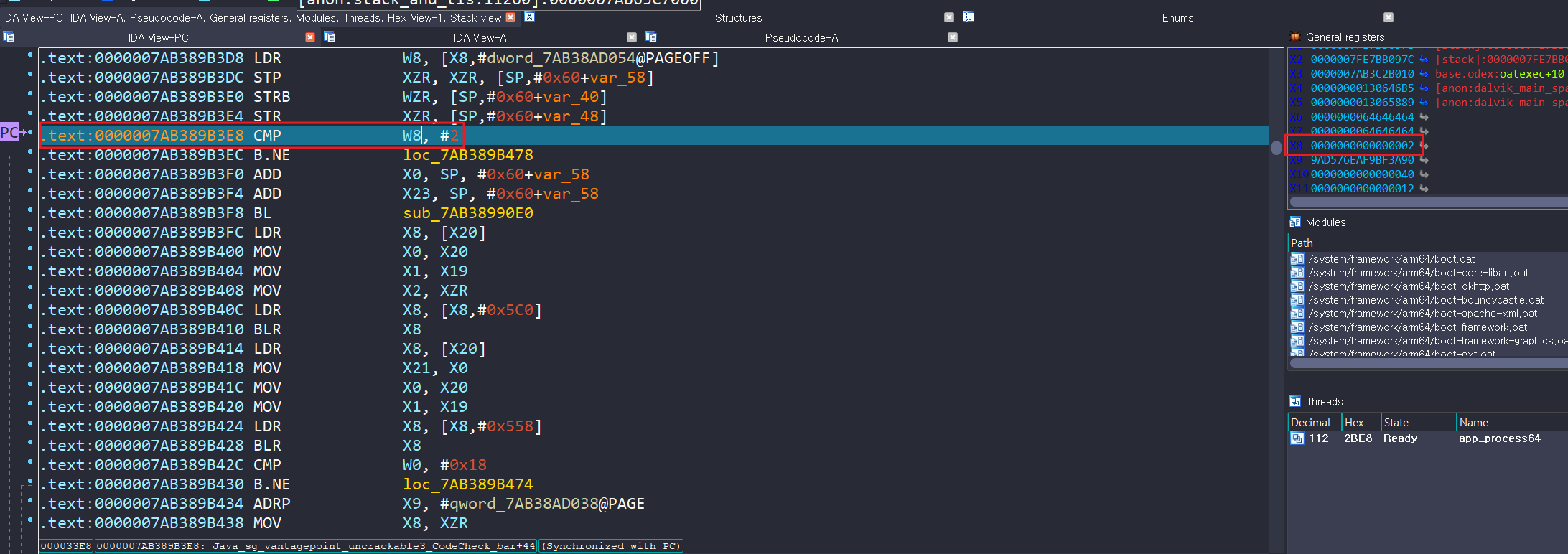
Task: Click breakpoint dot at address 7AB389B3F8
Action: tap(30, 210)
